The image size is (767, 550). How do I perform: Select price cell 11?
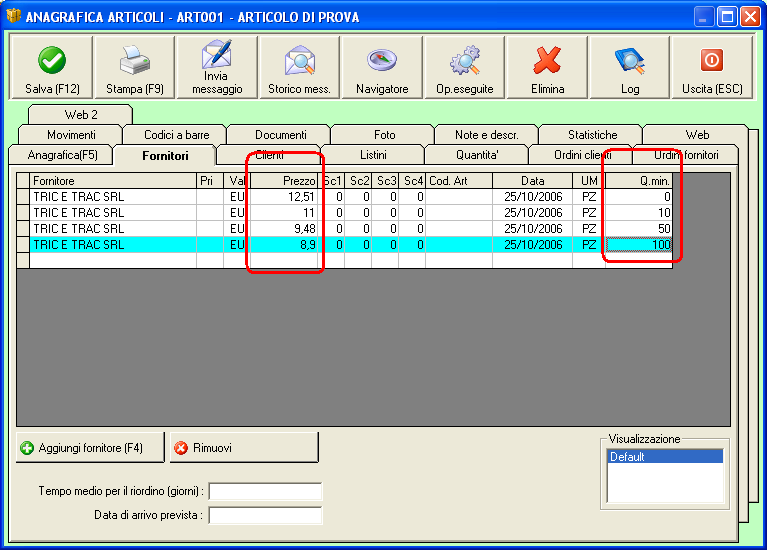[284, 213]
